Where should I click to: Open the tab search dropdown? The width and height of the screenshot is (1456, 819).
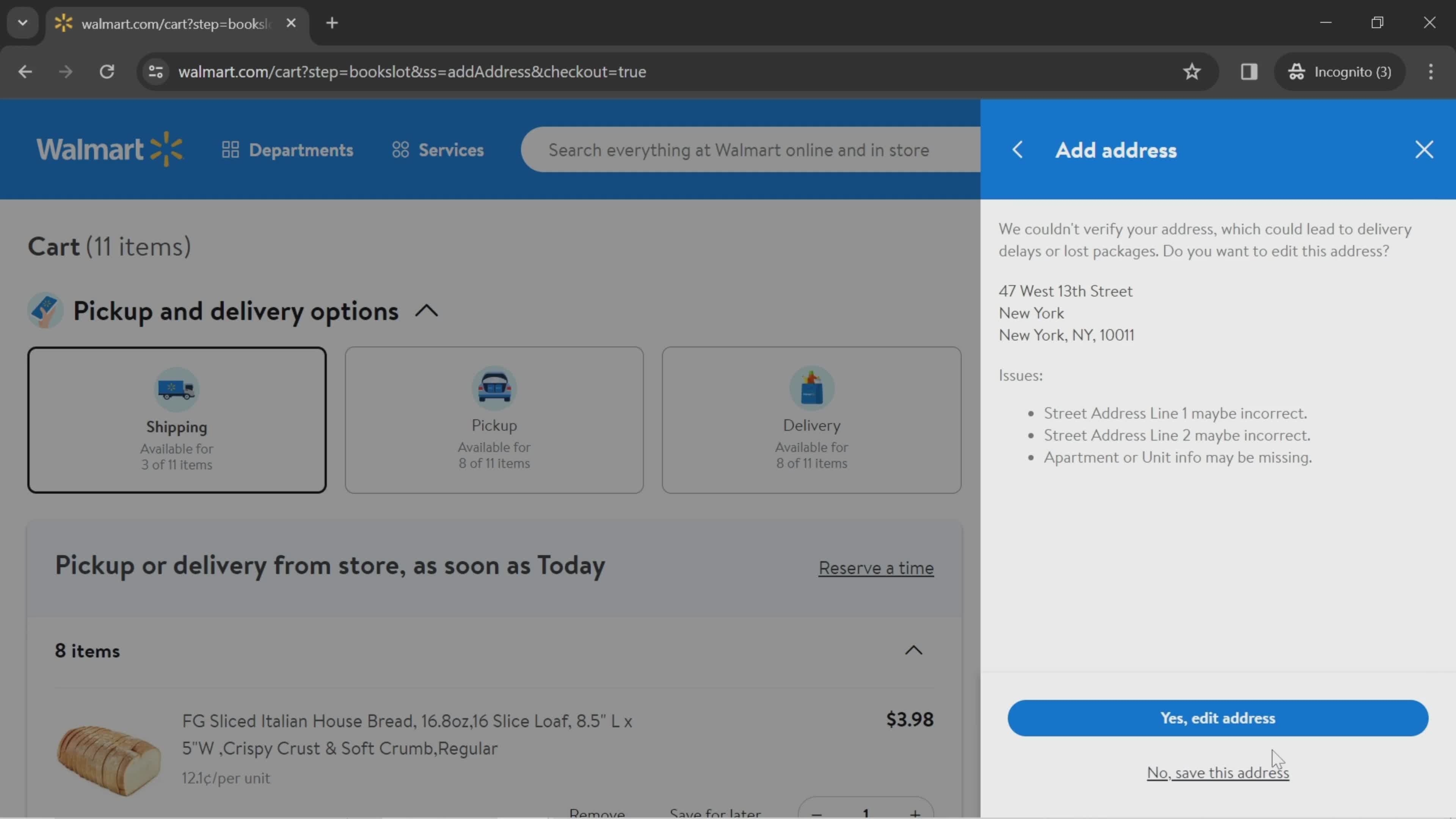pos(23,23)
